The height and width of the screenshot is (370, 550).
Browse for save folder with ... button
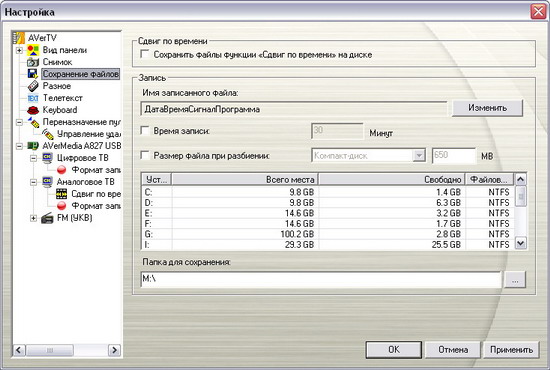(x=515, y=280)
